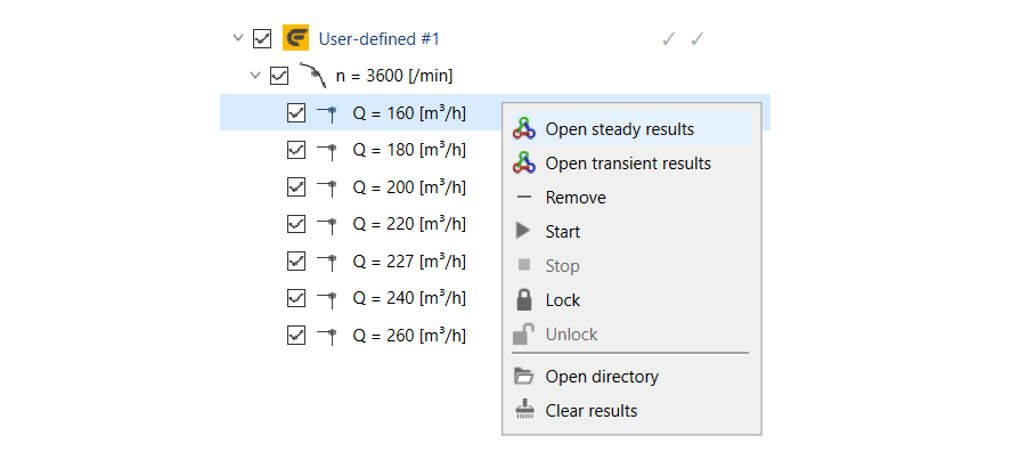Toggle checkbox for Q = 200 [m³/h]

[x=296, y=188]
